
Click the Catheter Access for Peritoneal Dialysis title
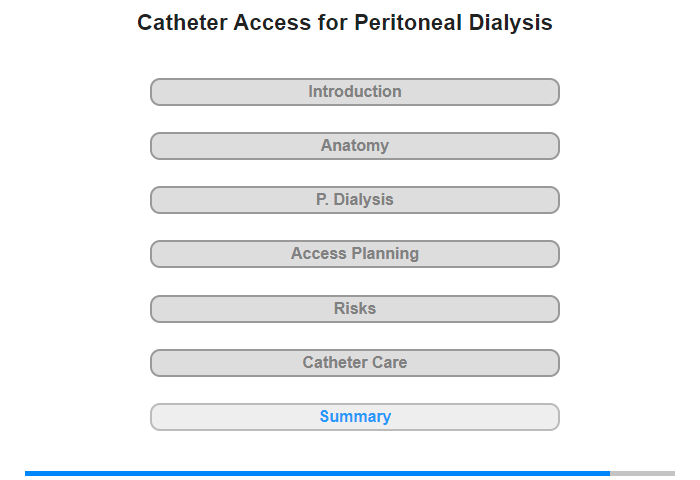click(x=345, y=22)
